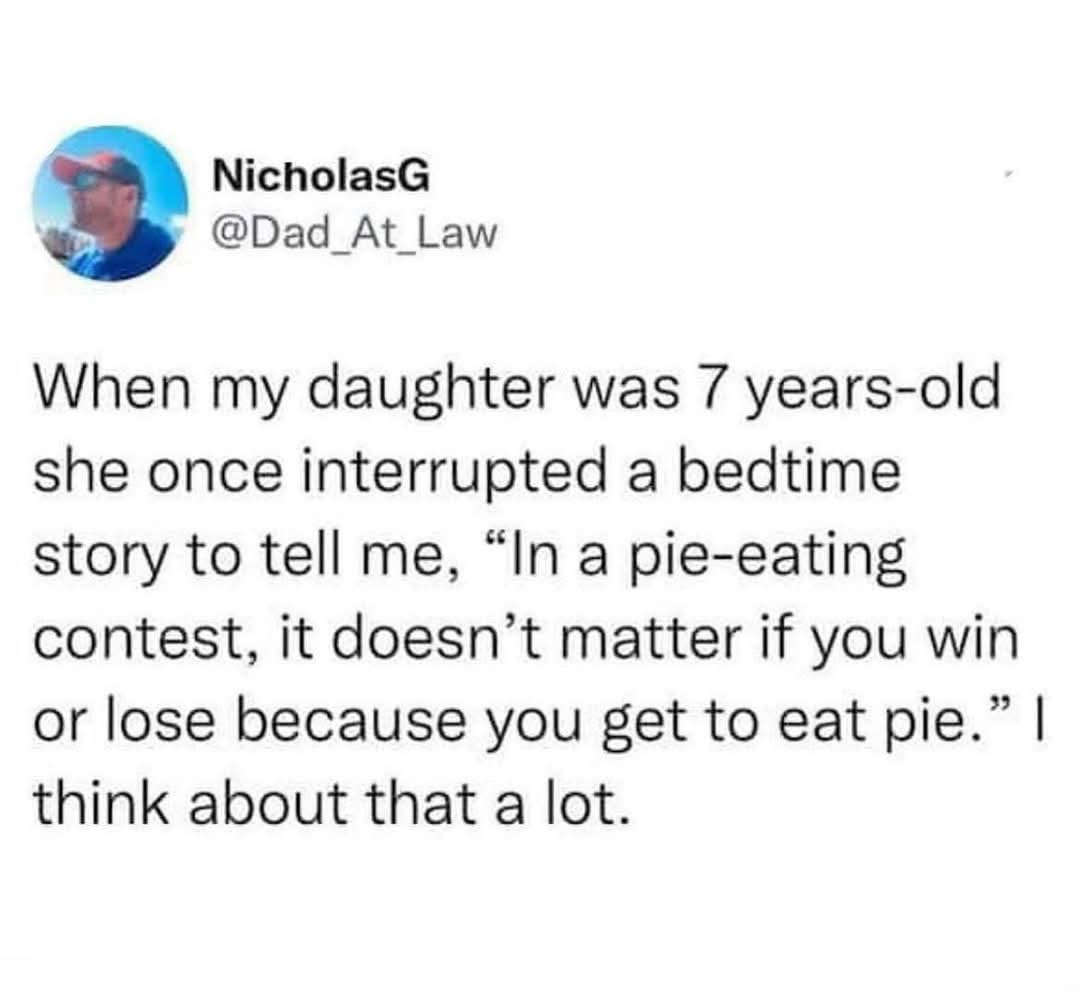The height and width of the screenshot is (1004, 1080).
Task: Click the words "a lot" ending the tweet
Action: 582,801
